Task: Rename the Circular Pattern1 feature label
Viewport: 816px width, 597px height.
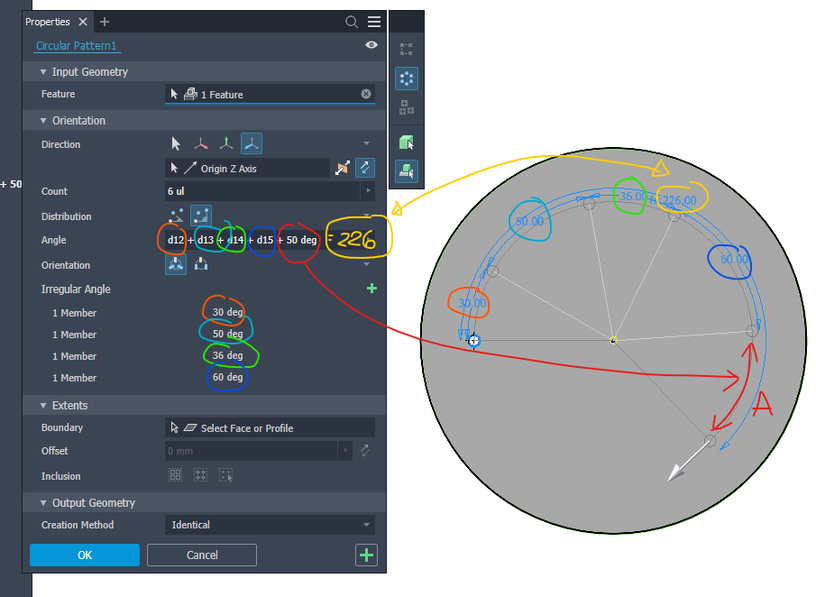Action: pyautogui.click(x=76, y=46)
